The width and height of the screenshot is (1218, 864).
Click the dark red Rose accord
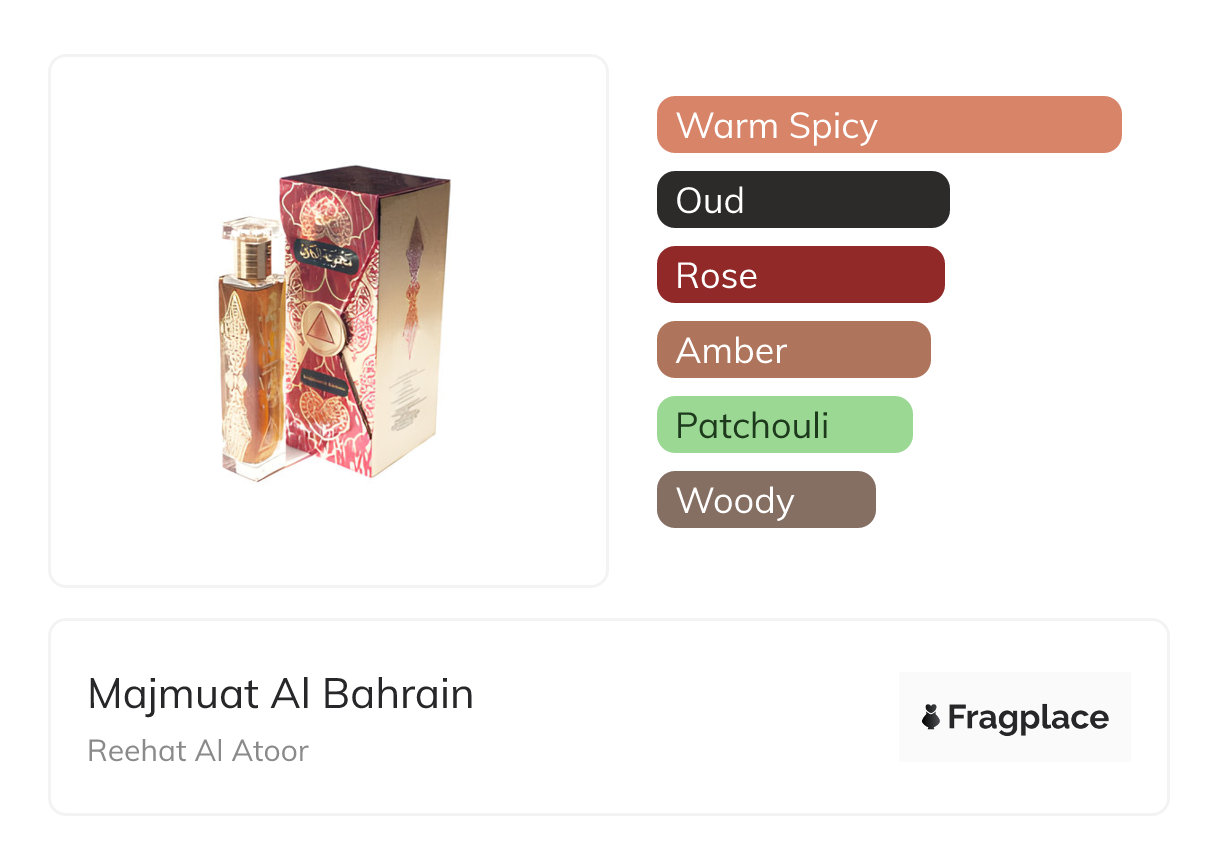800,275
